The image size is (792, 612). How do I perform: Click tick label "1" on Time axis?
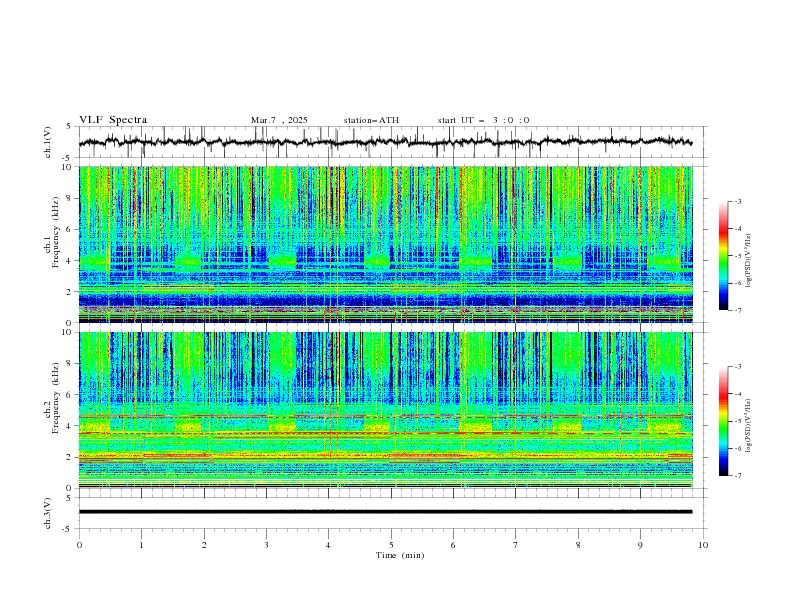pos(141,545)
